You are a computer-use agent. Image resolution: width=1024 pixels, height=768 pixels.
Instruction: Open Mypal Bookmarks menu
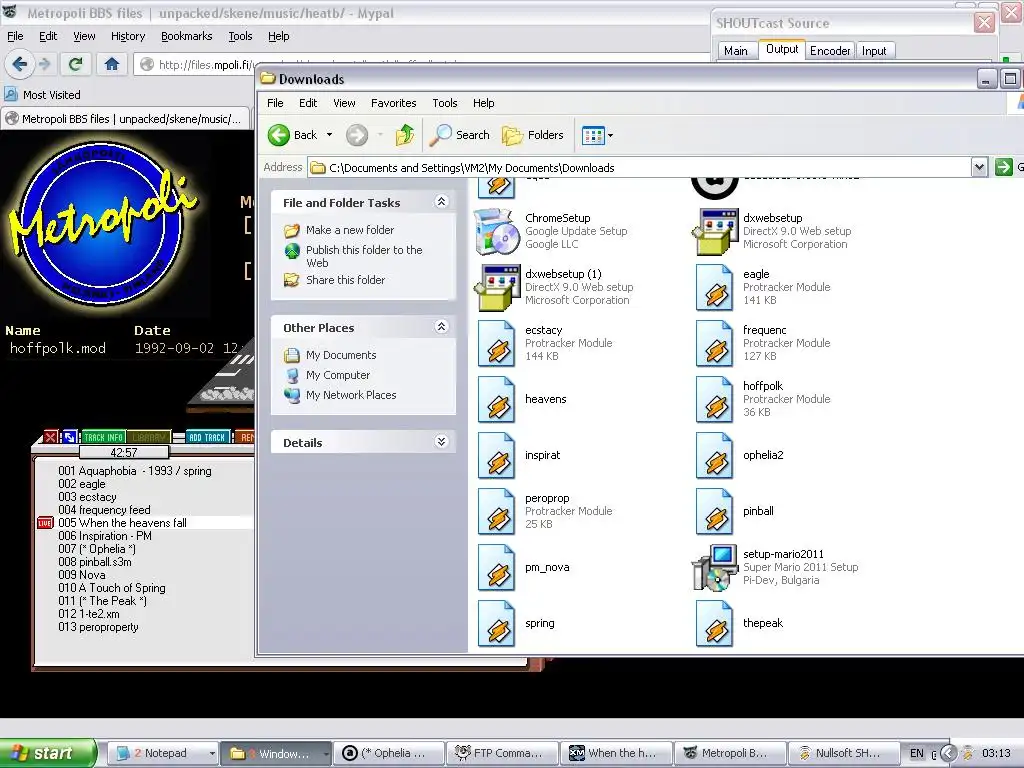click(187, 36)
